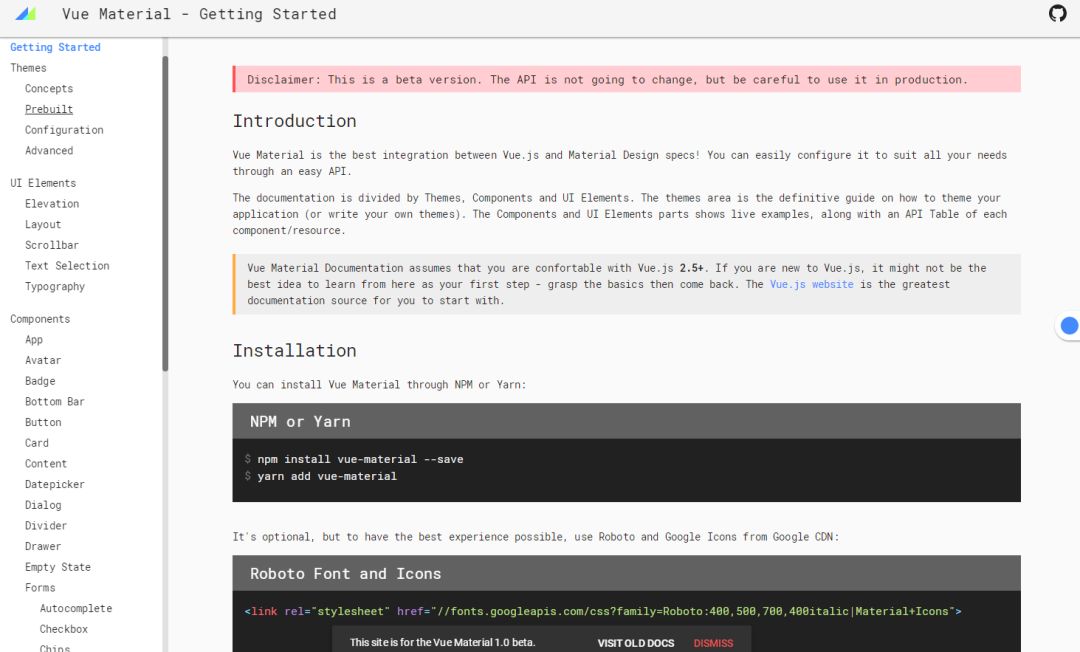Open Configuration under Themes

pos(64,129)
